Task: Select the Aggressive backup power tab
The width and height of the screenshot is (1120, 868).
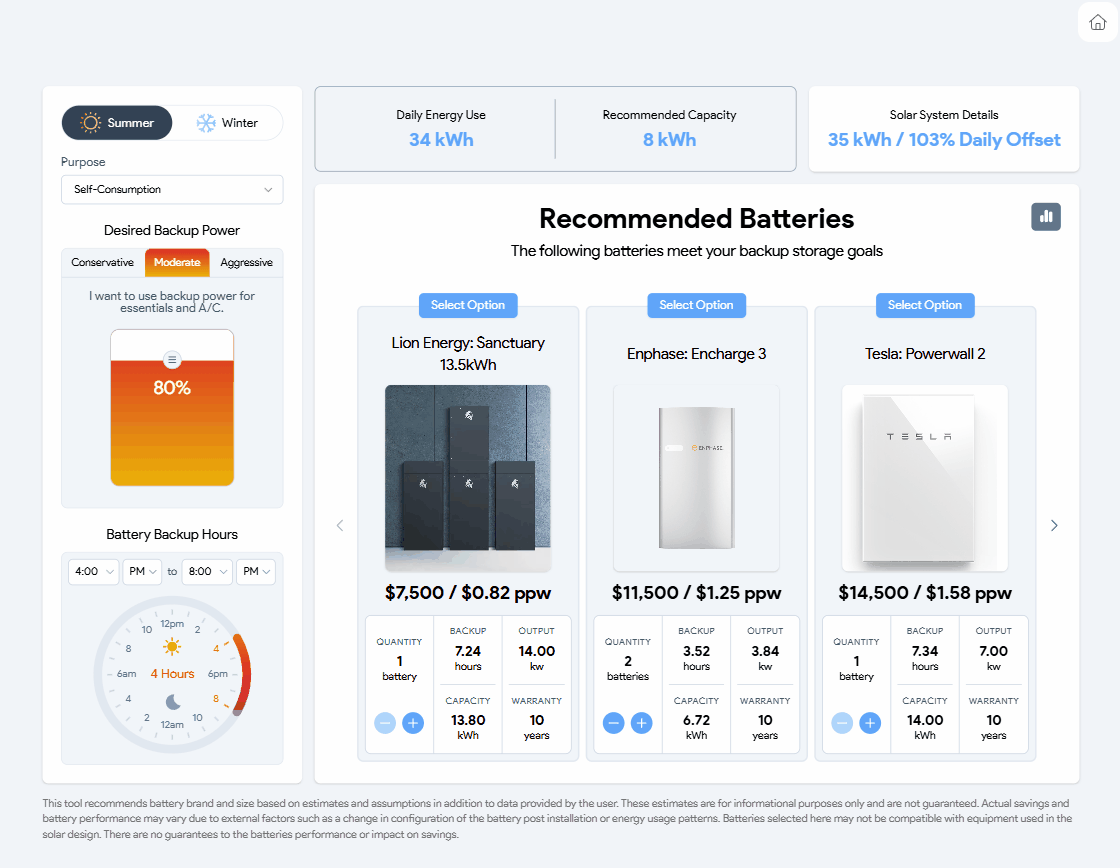Action: [246, 262]
